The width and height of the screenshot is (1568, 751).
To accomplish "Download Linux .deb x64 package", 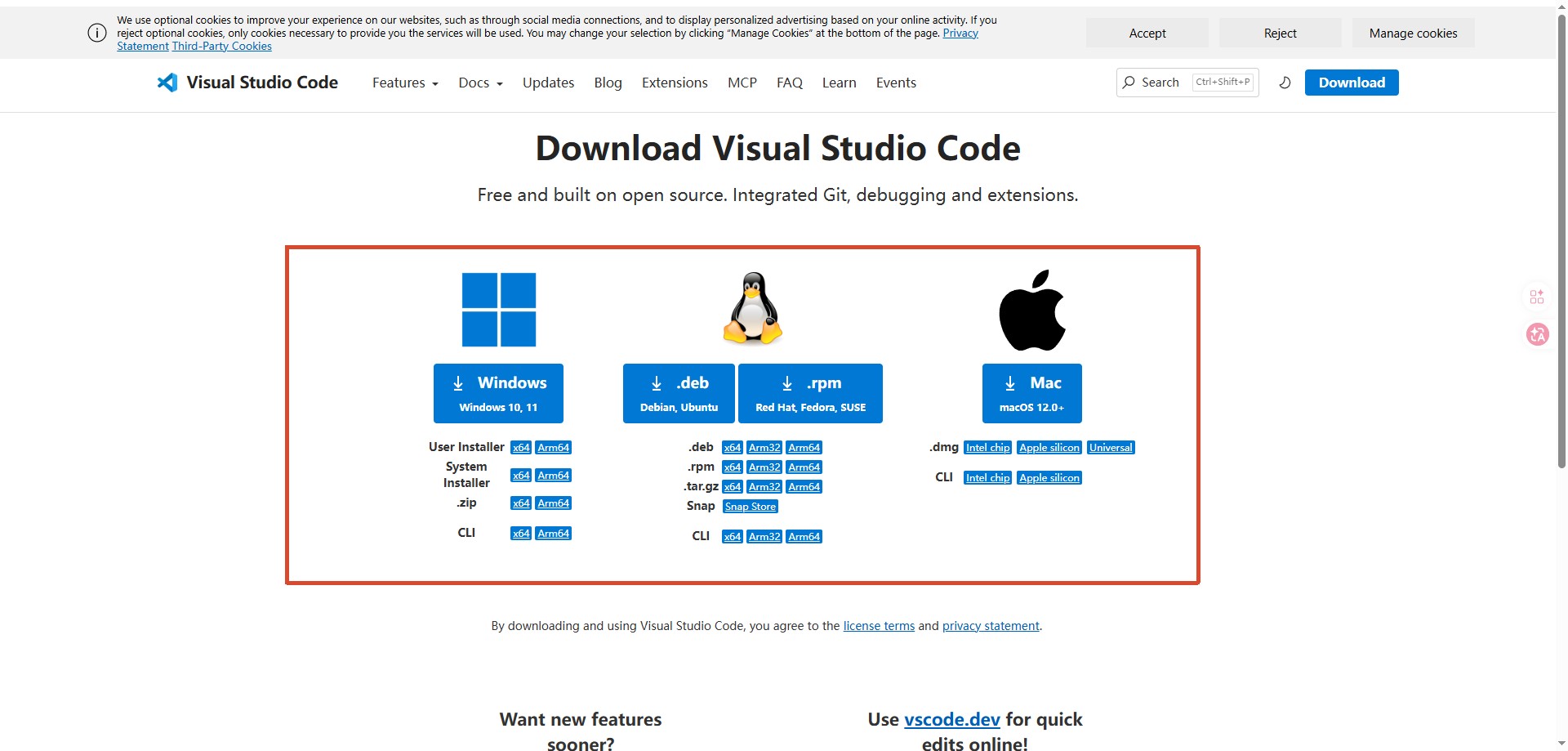I will pyautogui.click(x=733, y=448).
